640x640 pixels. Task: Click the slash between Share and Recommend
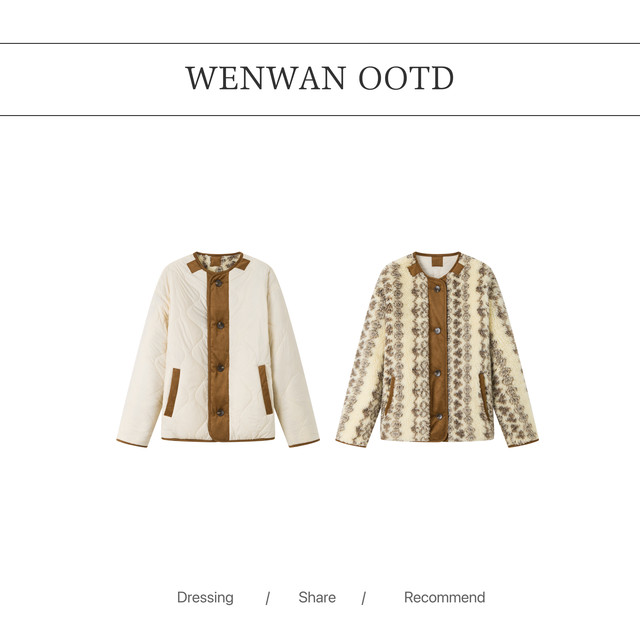(363, 599)
